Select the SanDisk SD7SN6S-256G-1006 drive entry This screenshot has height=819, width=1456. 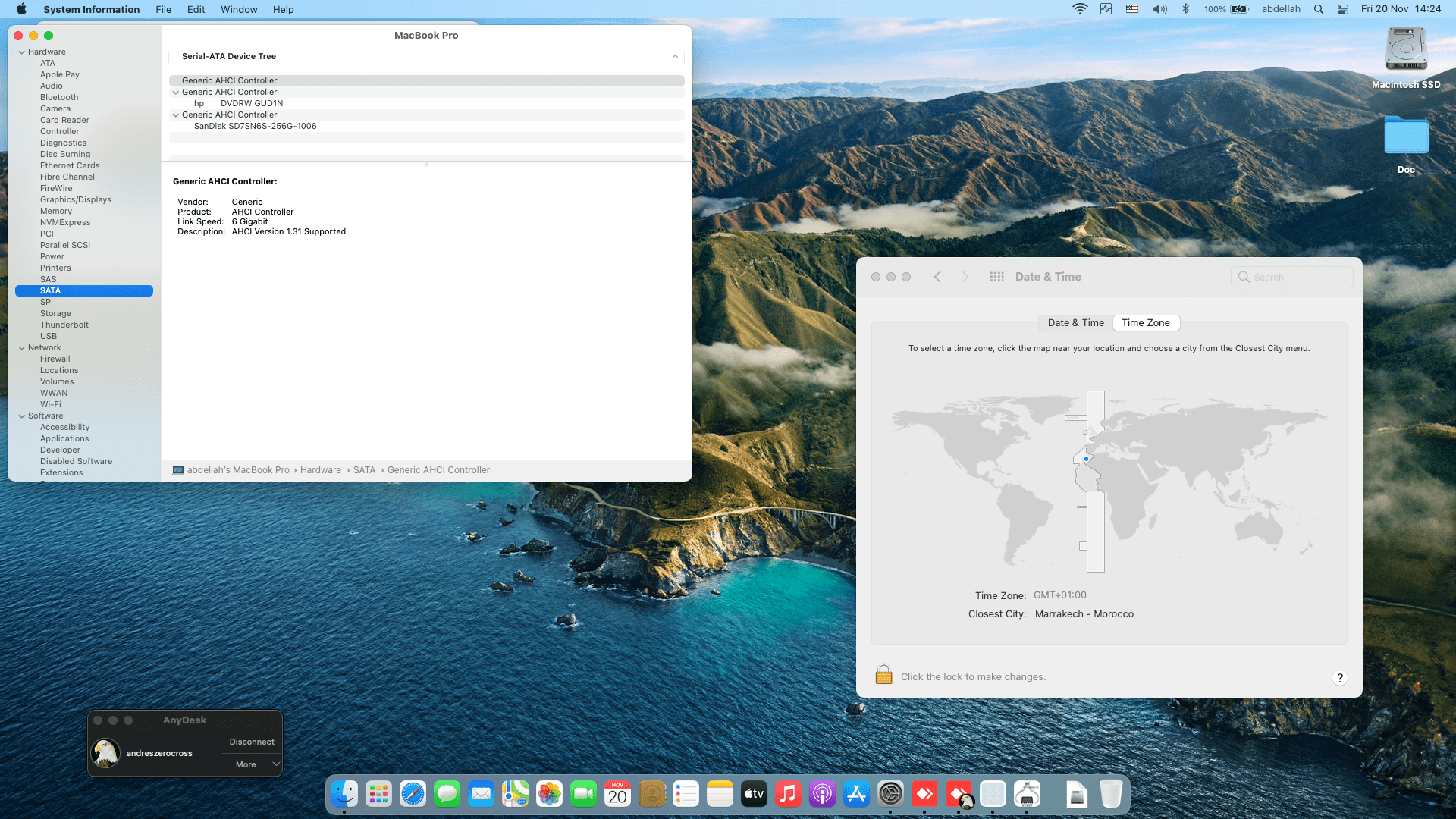point(255,127)
